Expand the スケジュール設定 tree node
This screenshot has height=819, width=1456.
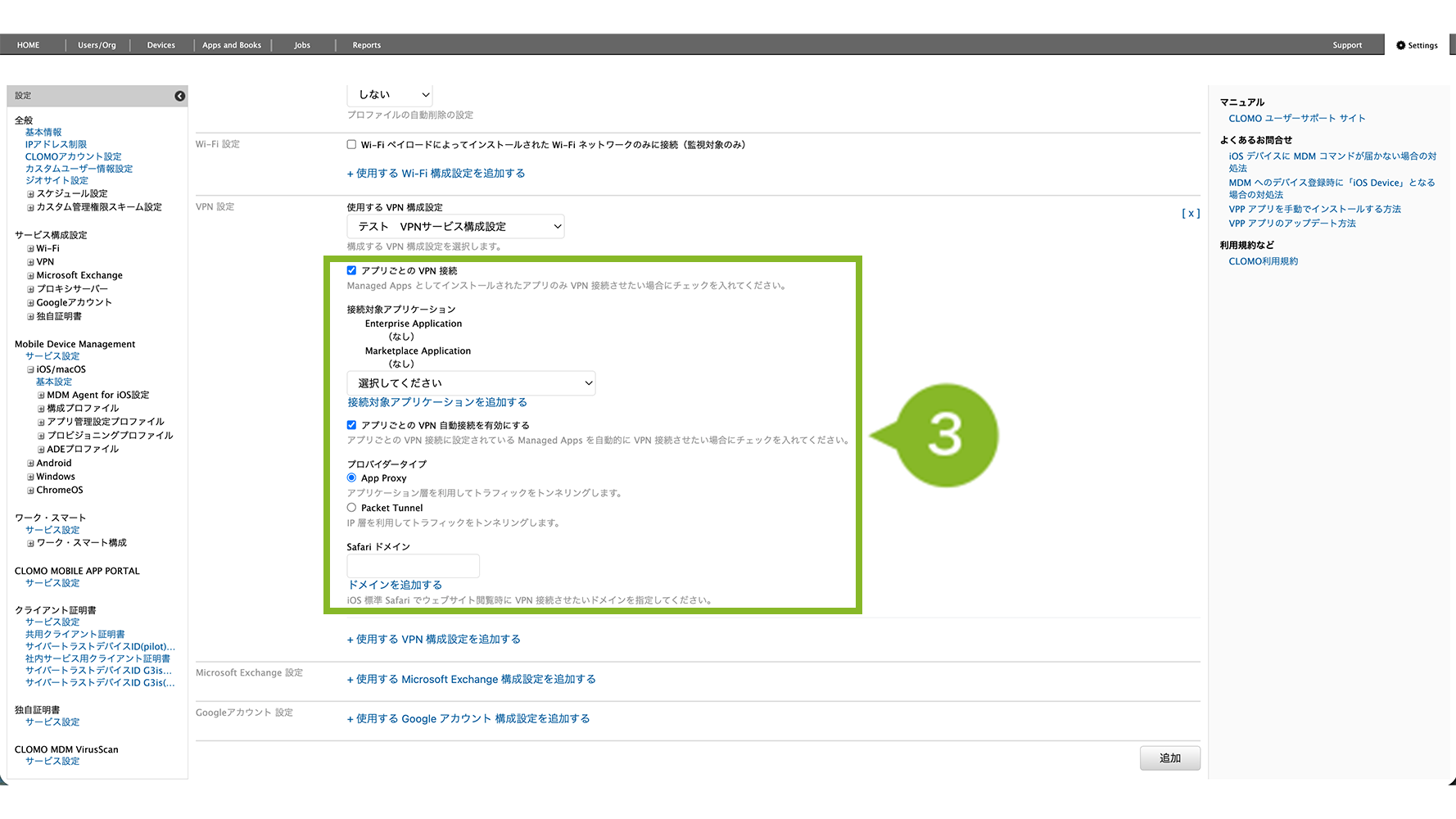tap(30, 194)
